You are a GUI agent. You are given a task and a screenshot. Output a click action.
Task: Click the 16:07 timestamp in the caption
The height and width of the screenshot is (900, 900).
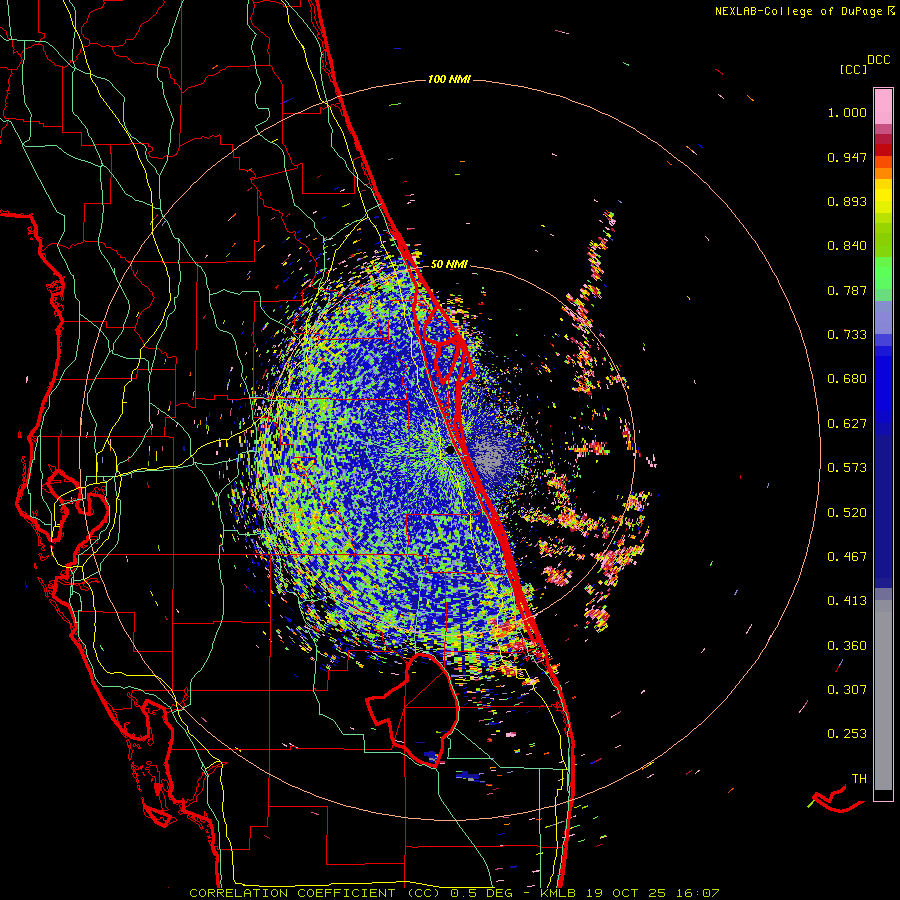[x=697, y=893]
